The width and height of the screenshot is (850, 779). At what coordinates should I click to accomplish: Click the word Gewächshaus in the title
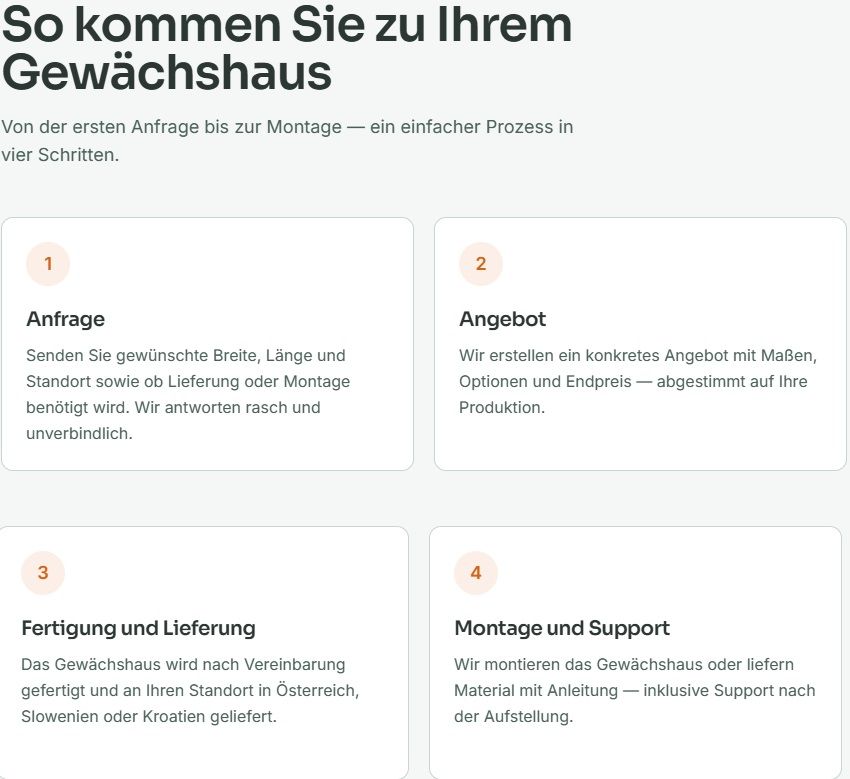coord(167,73)
